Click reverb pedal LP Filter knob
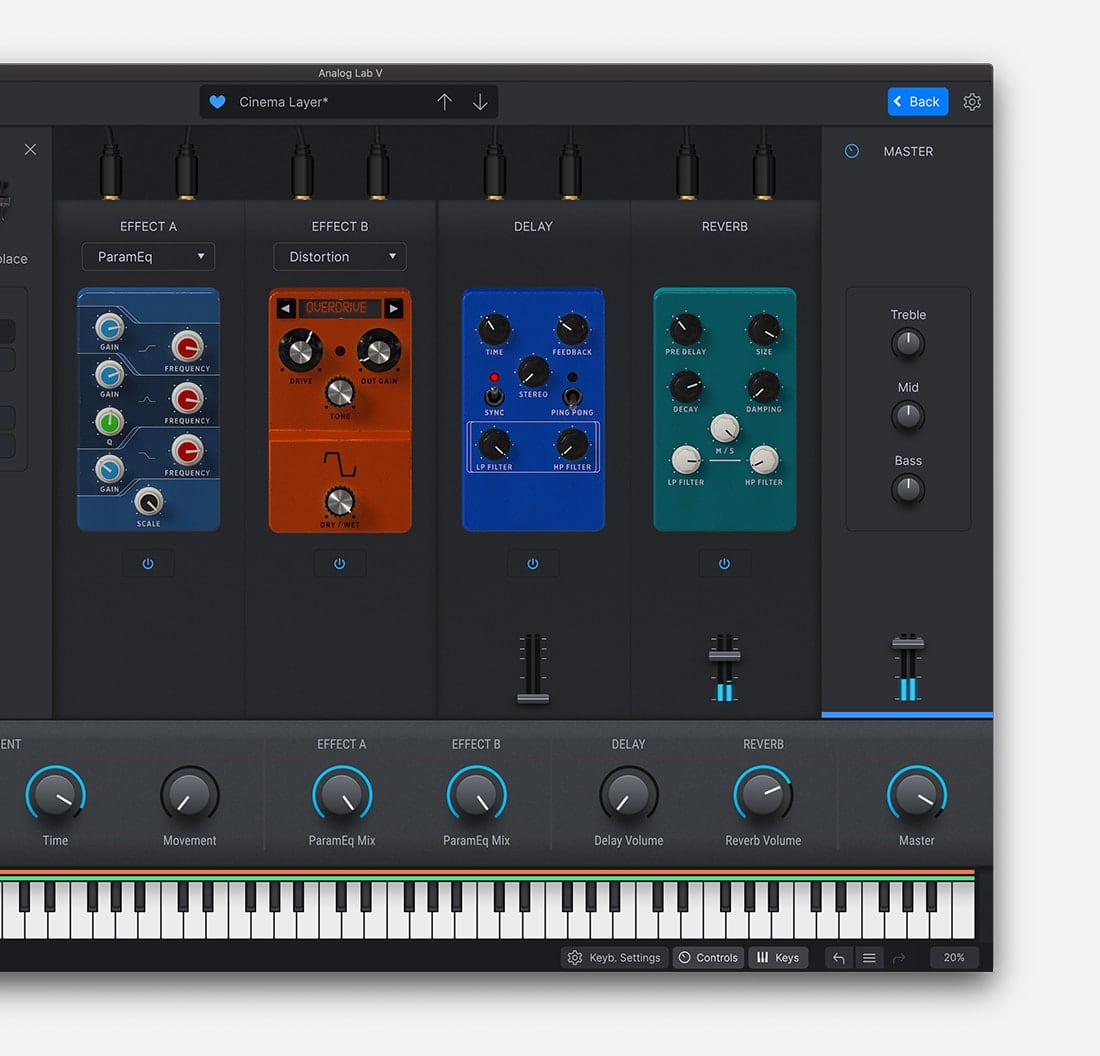 point(686,460)
